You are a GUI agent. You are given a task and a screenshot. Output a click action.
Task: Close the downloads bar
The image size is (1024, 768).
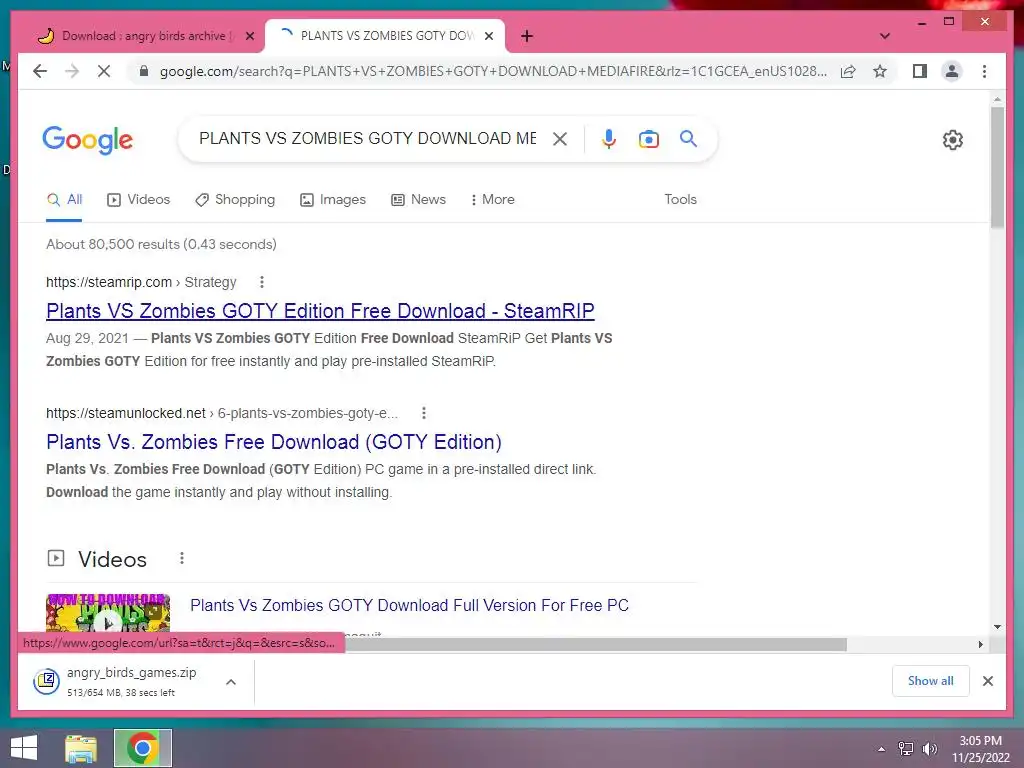tap(987, 681)
